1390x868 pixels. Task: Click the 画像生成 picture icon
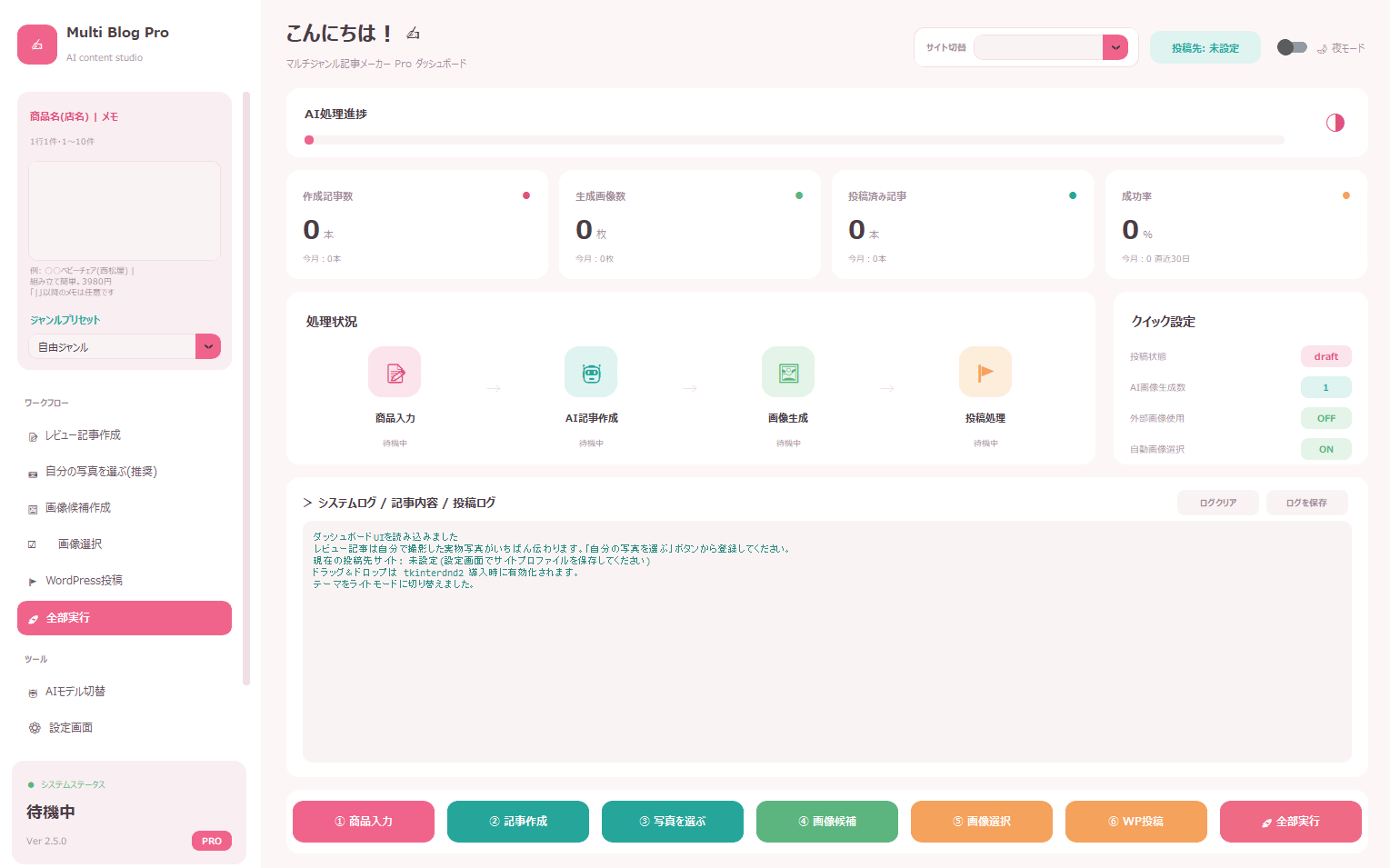click(x=788, y=372)
